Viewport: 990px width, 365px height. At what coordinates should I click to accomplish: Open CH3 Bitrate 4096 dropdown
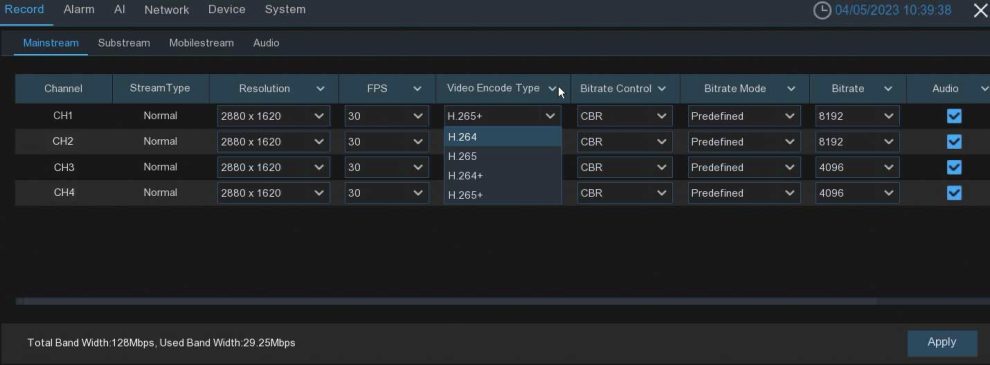(x=857, y=167)
